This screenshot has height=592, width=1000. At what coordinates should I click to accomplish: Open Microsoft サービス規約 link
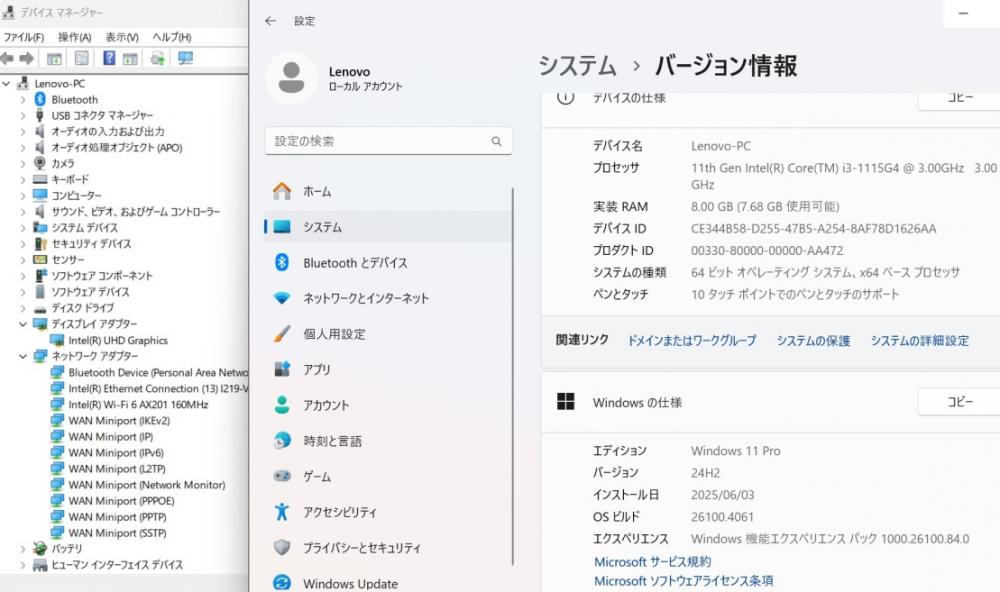(x=652, y=562)
